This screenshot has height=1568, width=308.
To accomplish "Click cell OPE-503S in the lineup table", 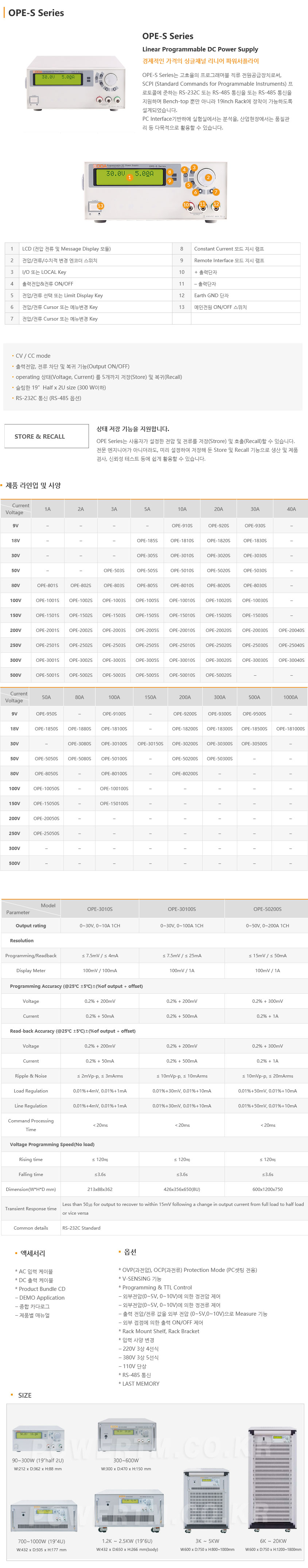I will 114,570.
